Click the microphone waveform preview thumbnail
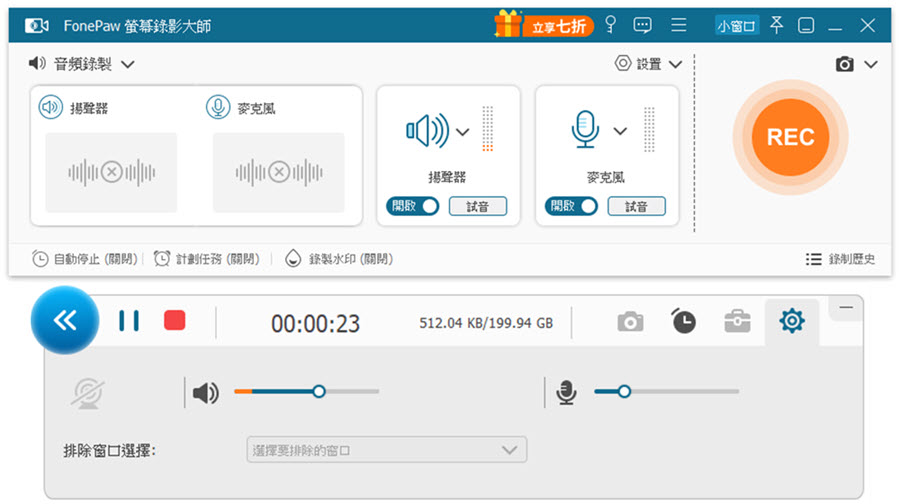900x504 pixels. (279, 172)
